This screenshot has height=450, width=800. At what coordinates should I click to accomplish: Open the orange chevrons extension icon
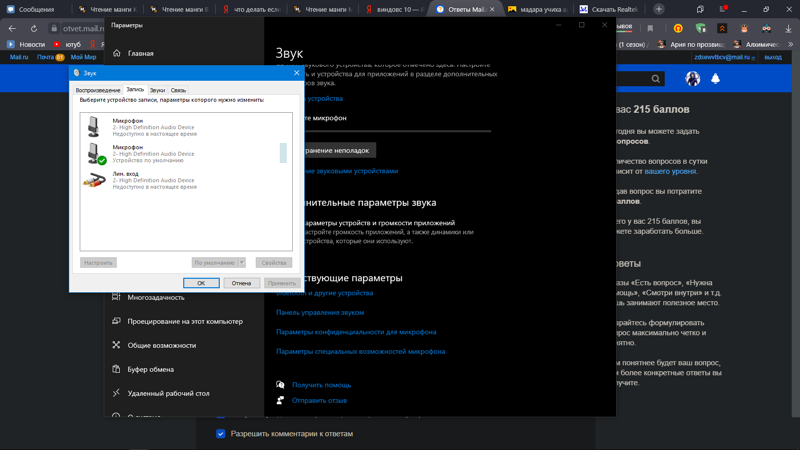pyautogui.click(x=722, y=29)
